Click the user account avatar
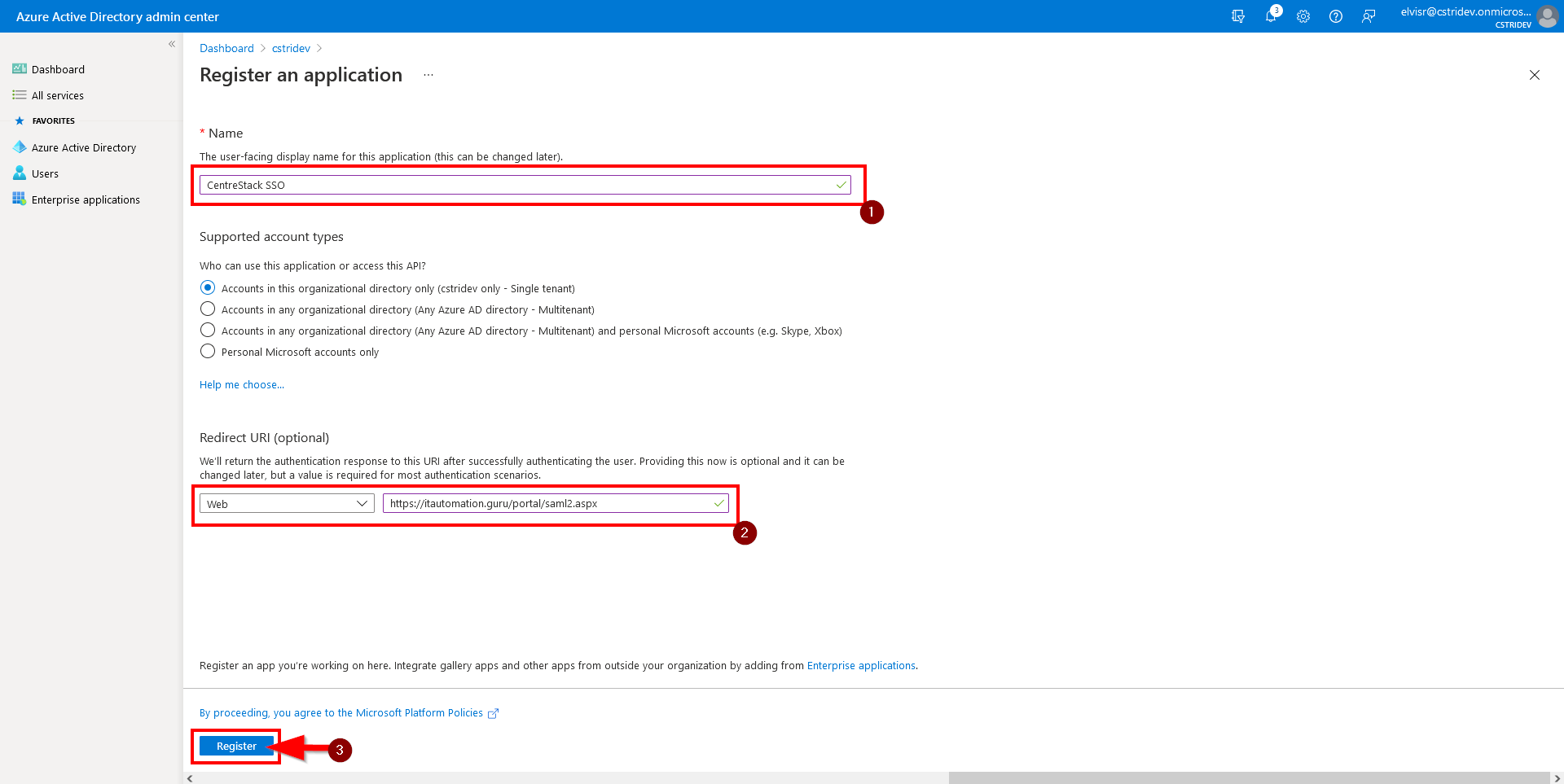The height and width of the screenshot is (784, 1564). click(1547, 16)
